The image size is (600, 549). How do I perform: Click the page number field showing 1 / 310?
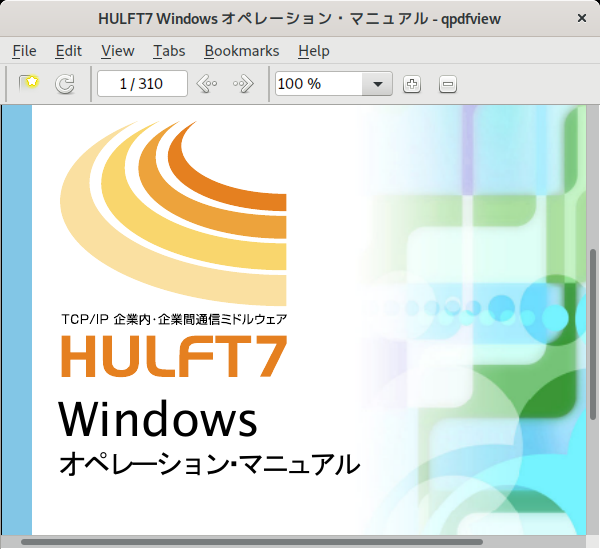[x=142, y=83]
